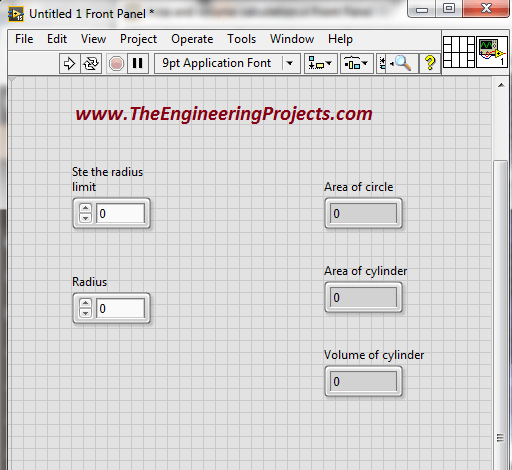
Task: Click the Run Continuously button
Action: [x=91, y=63]
